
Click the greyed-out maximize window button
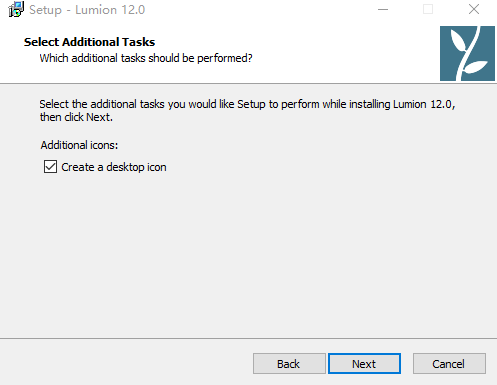428,9
